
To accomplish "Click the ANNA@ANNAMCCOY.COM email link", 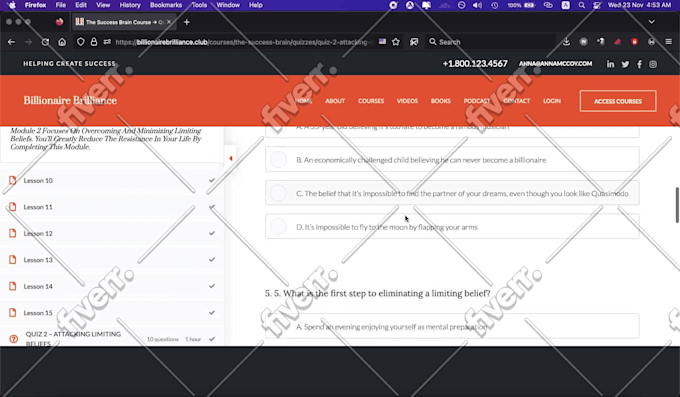I will [x=556, y=64].
